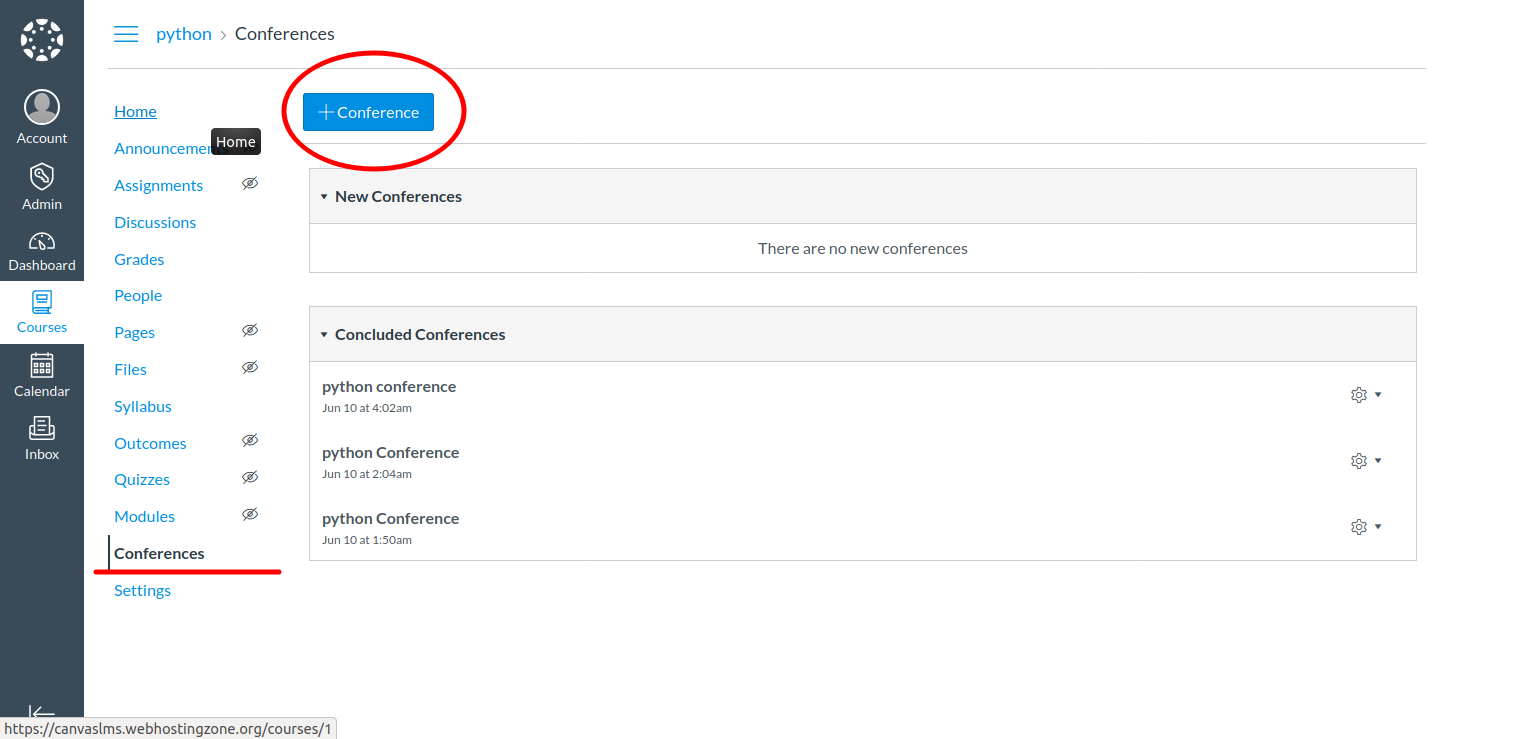Click hidden eye icon beside Pages
The width and height of the screenshot is (1533, 739).
click(x=250, y=331)
